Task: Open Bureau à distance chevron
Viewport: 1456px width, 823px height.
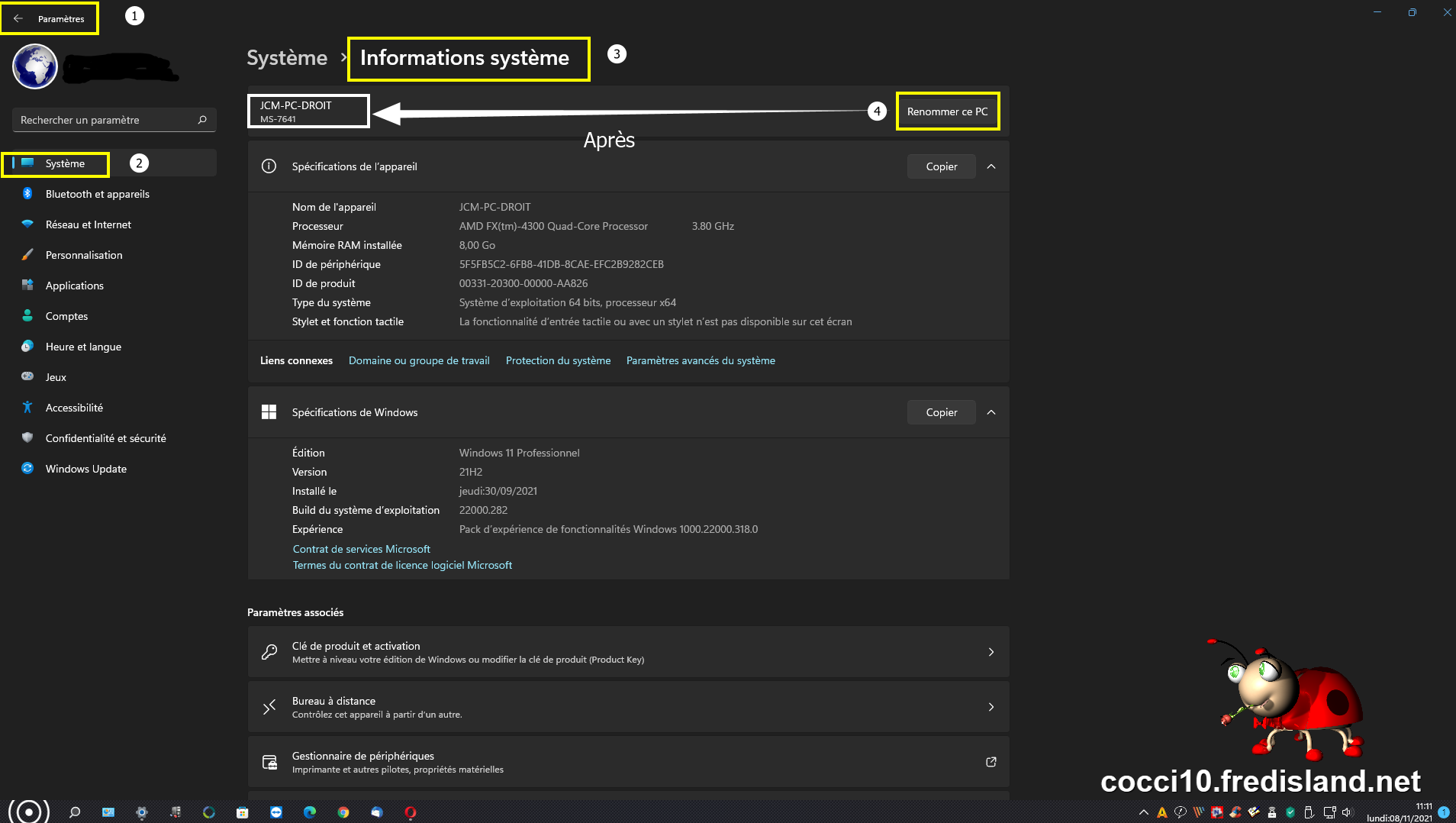Action: (991, 707)
